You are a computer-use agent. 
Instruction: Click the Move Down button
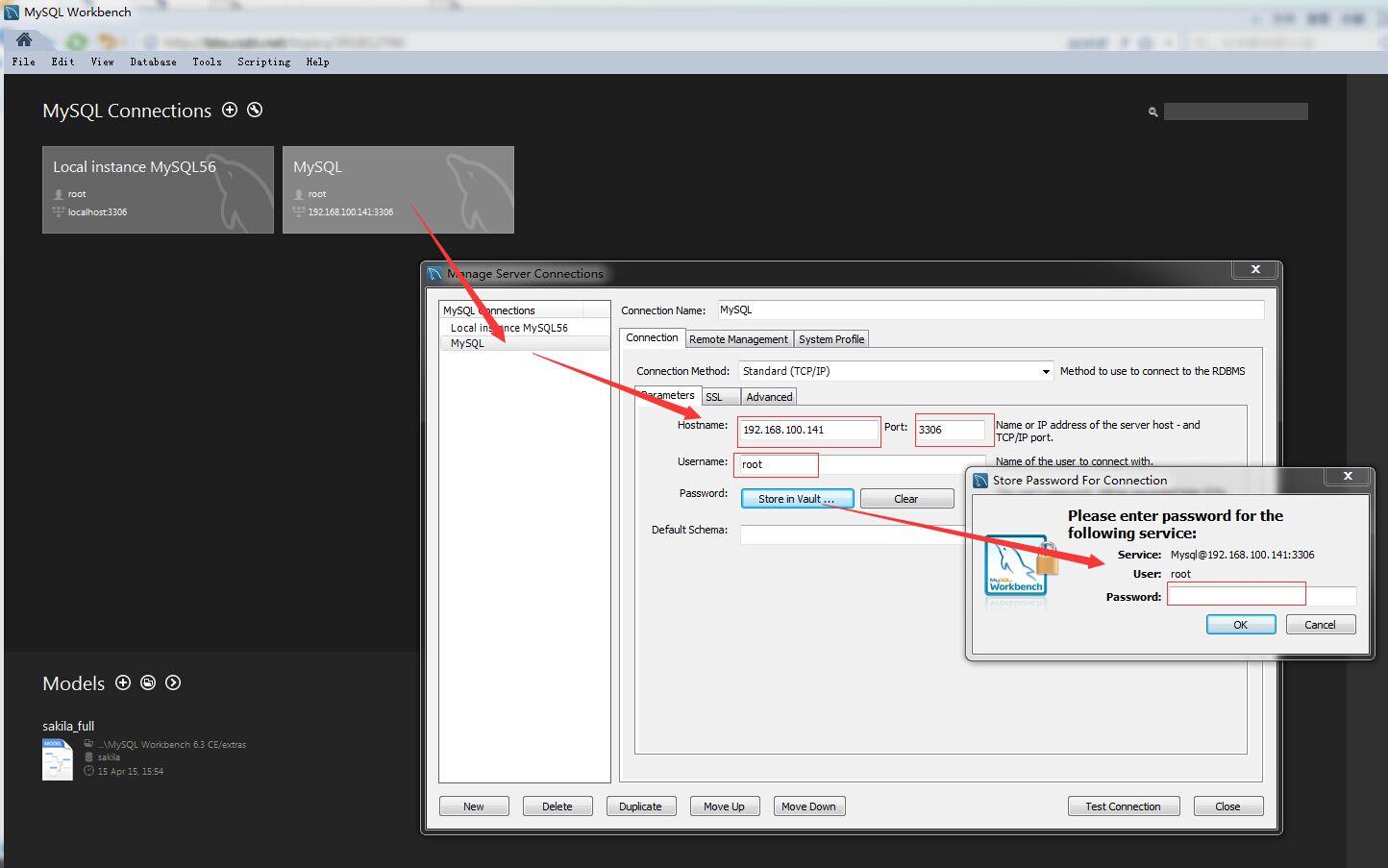coord(809,806)
